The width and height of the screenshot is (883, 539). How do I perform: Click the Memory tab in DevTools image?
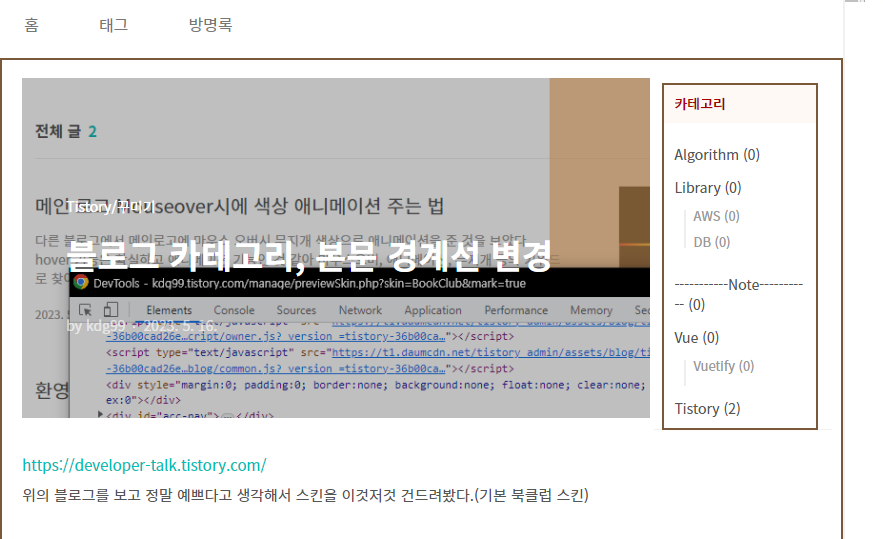click(x=591, y=310)
